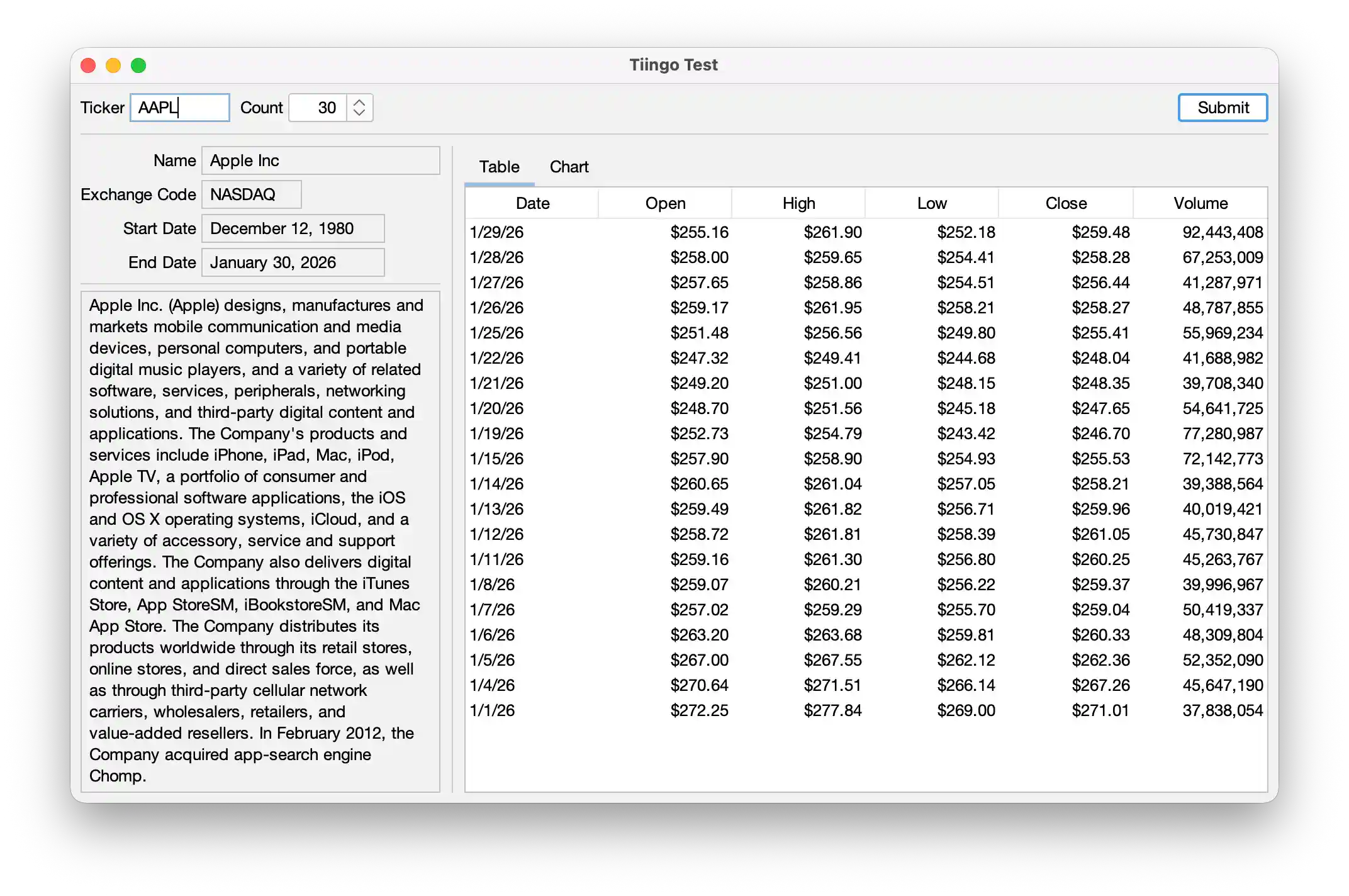Select the 1/1/26 table row
The width and height of the screenshot is (1349, 896).
pyautogui.click(x=865, y=710)
